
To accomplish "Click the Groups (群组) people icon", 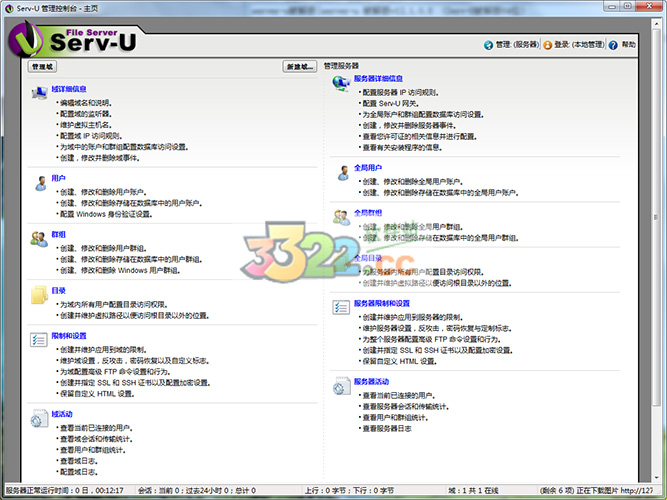I will pos(39,239).
